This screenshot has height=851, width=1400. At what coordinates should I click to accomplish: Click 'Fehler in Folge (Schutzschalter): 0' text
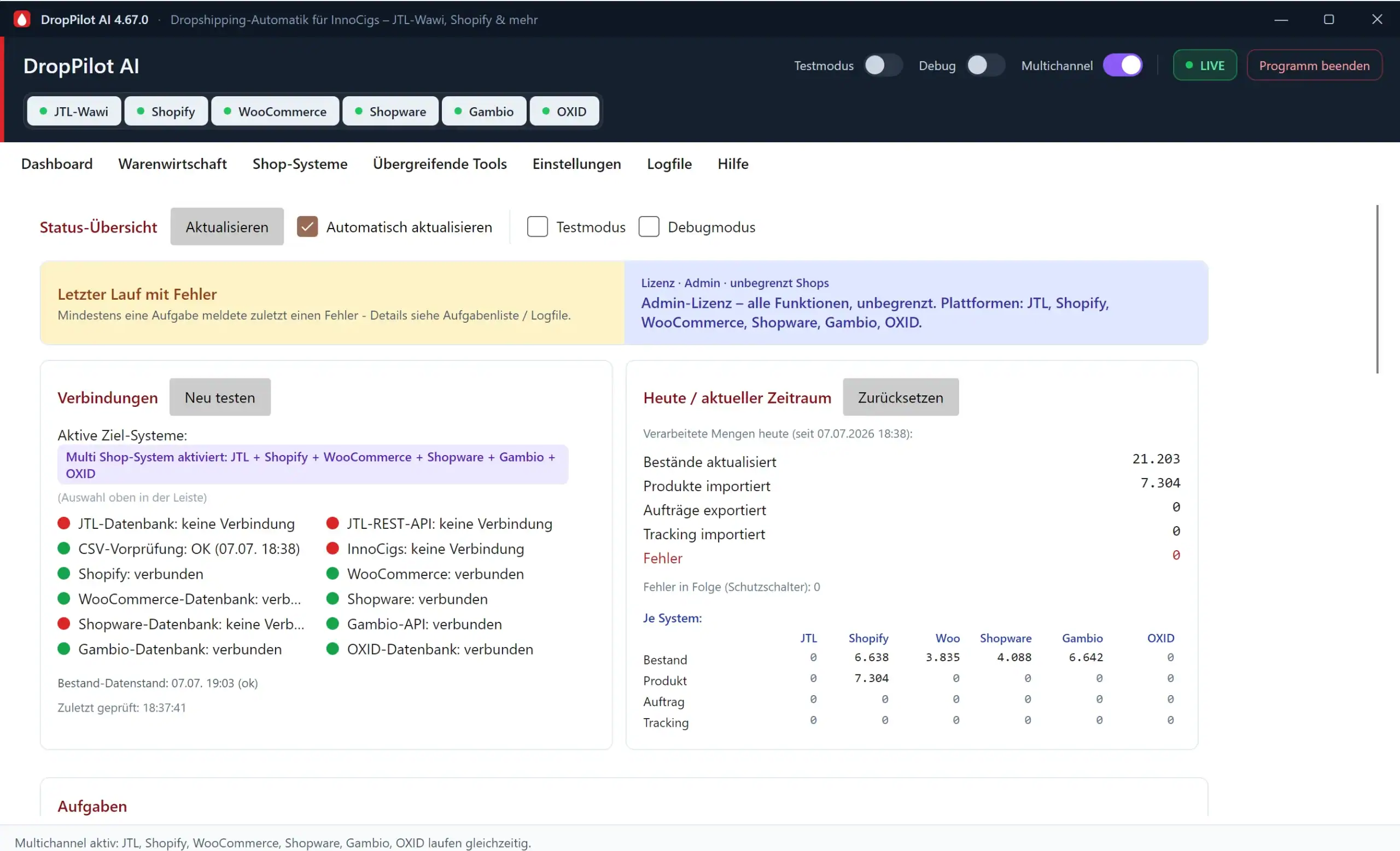(x=731, y=587)
